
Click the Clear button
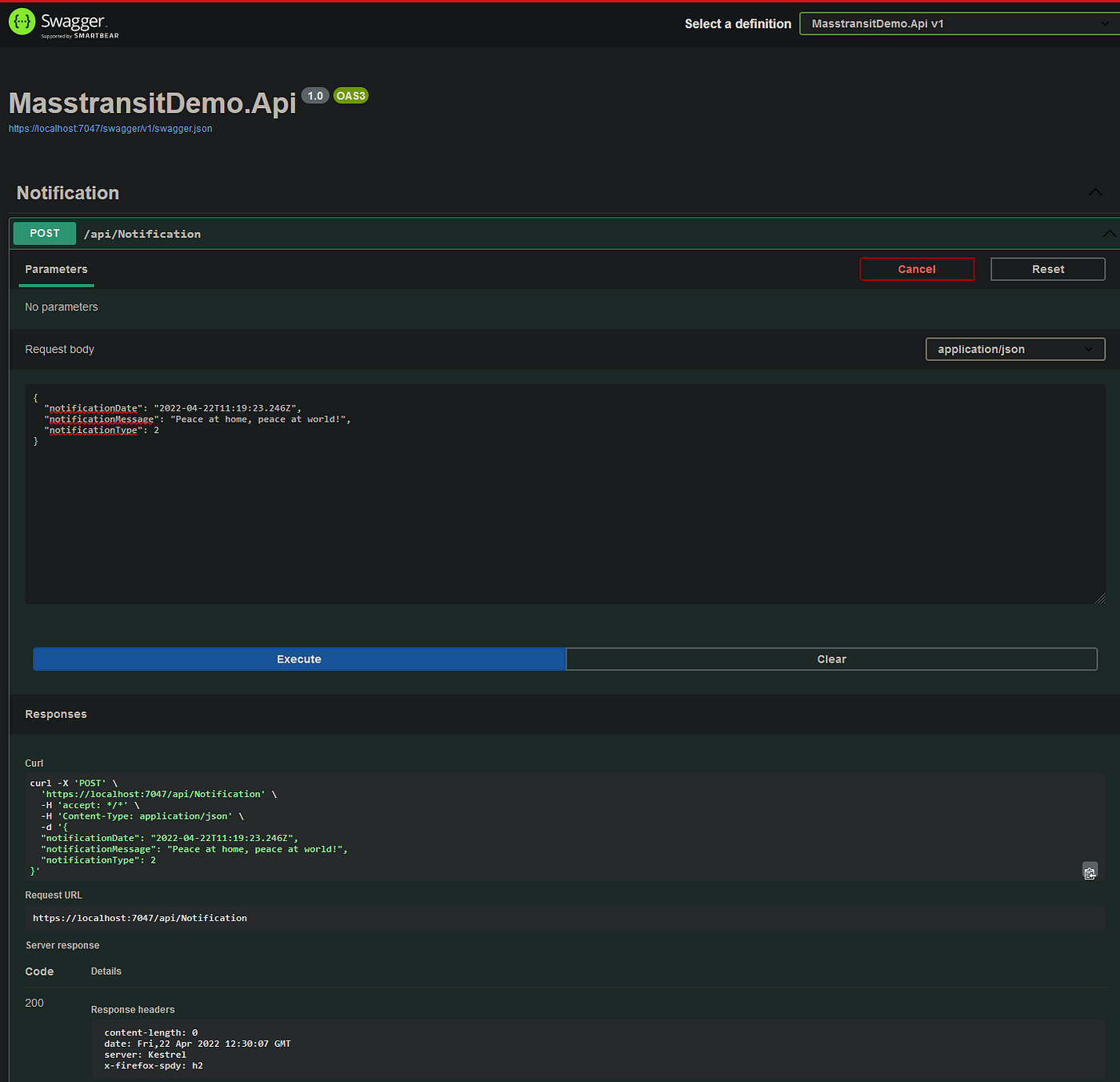pos(831,659)
